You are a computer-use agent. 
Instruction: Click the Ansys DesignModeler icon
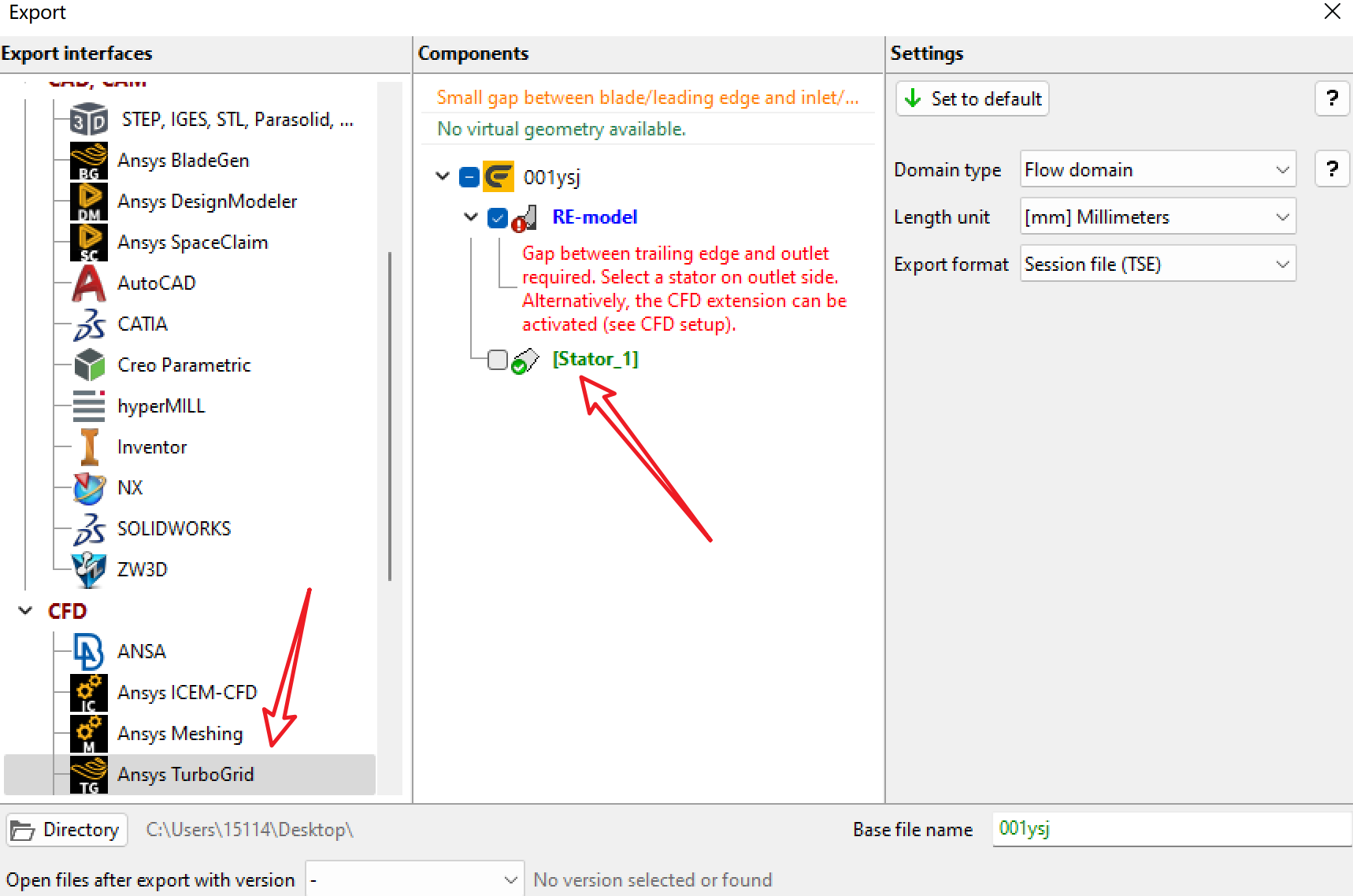pos(89,202)
